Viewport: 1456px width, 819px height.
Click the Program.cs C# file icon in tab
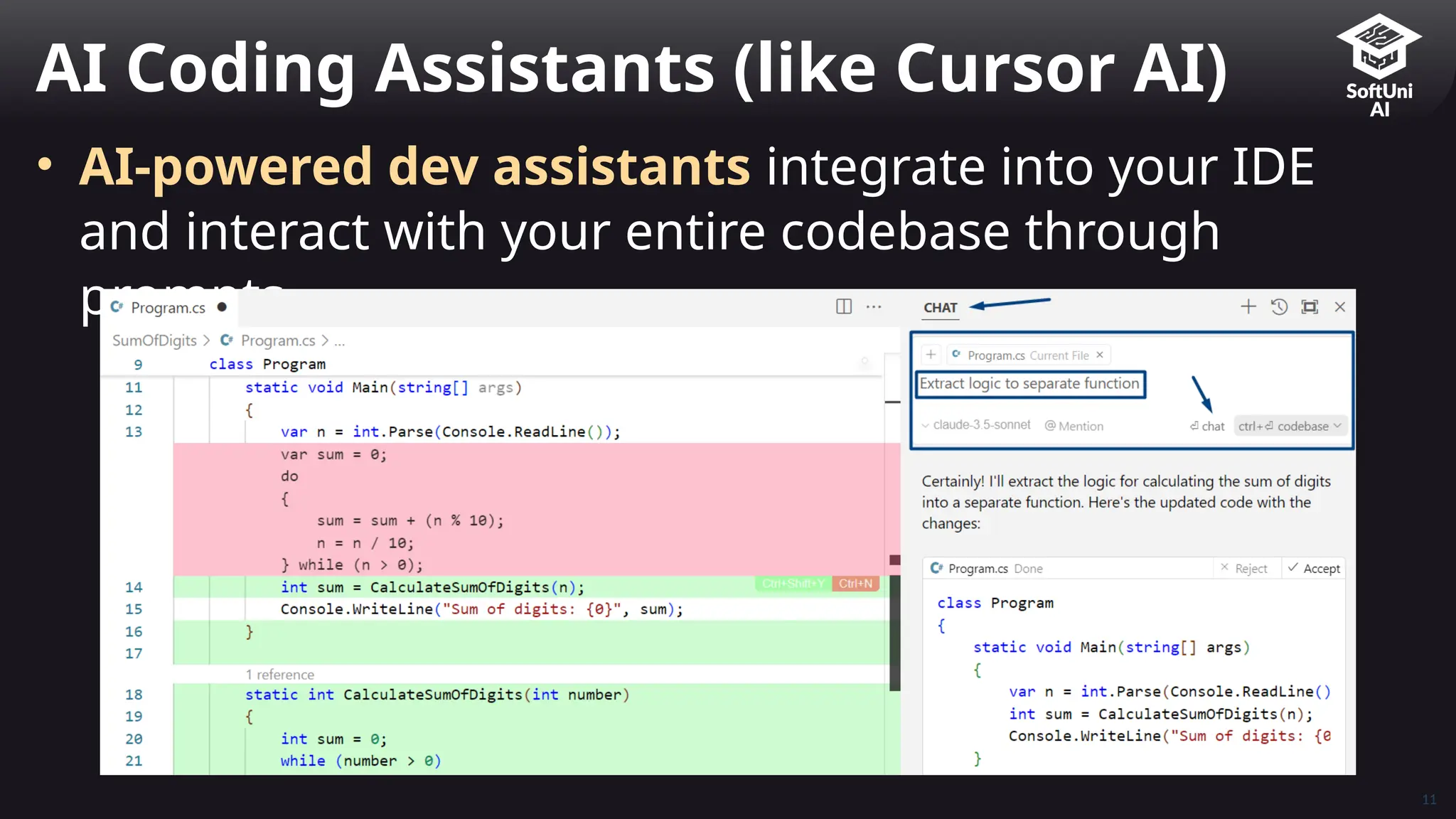[x=117, y=307]
